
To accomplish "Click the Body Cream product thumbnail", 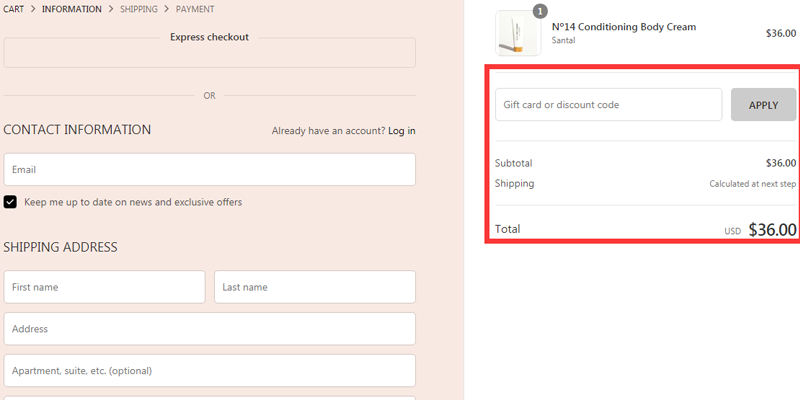I will point(518,33).
